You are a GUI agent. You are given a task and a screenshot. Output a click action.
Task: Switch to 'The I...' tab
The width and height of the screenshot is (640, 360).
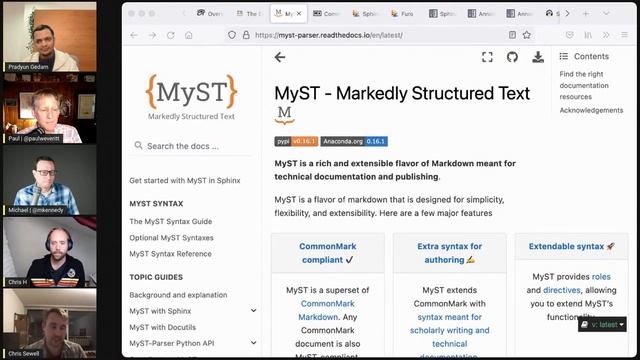pos(250,13)
